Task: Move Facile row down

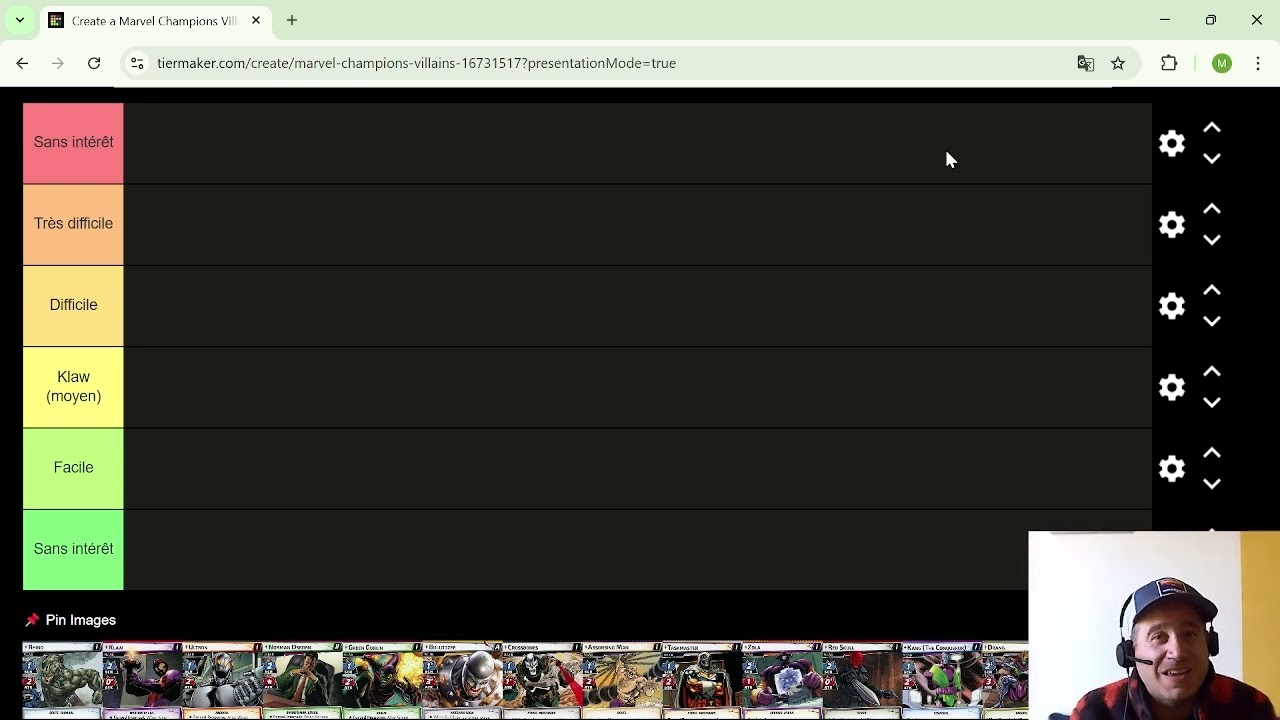Action: tap(1212, 483)
